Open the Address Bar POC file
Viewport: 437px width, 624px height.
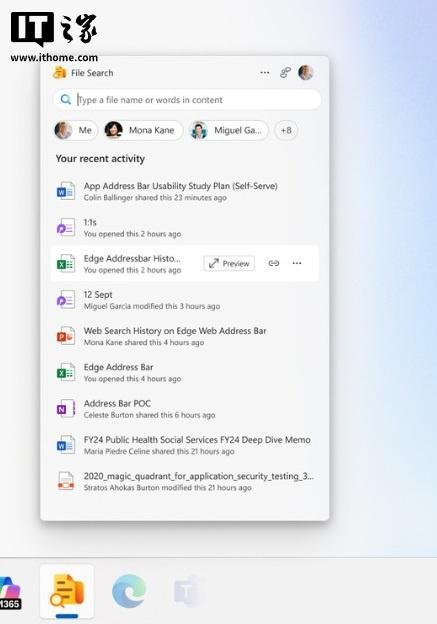[x=117, y=403]
